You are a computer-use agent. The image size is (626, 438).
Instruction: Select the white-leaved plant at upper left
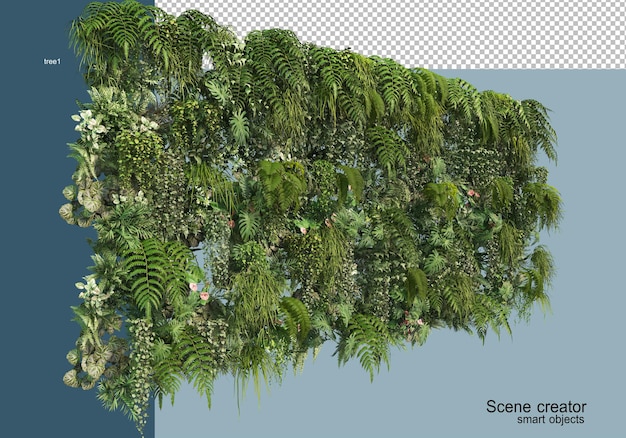pos(89,122)
